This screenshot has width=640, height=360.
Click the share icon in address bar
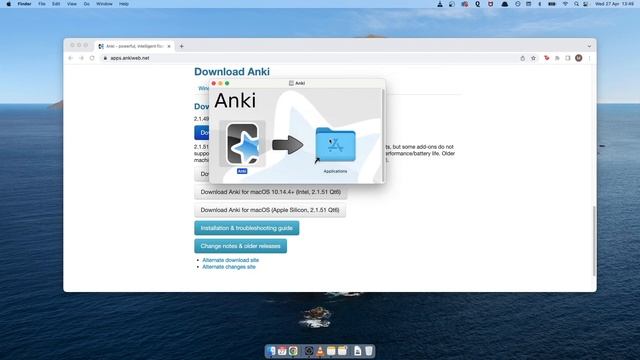522,58
